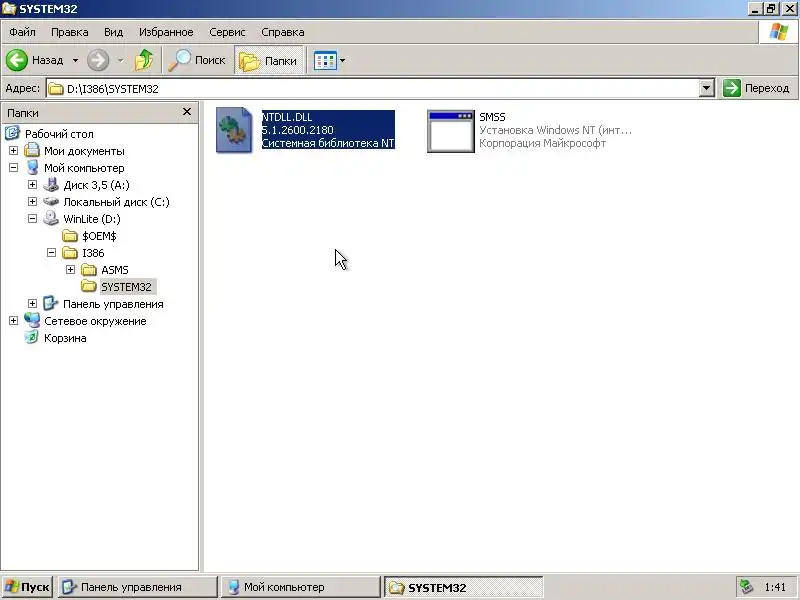
Task: Open the Справка menu
Action: pyautogui.click(x=283, y=32)
